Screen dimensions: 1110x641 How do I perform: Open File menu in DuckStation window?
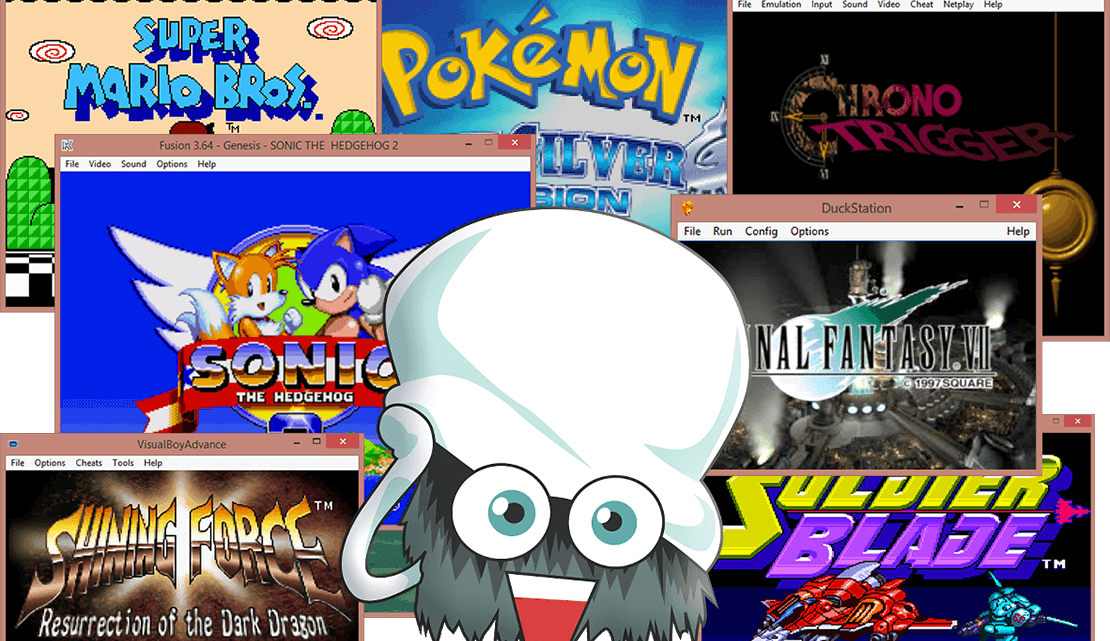point(692,231)
